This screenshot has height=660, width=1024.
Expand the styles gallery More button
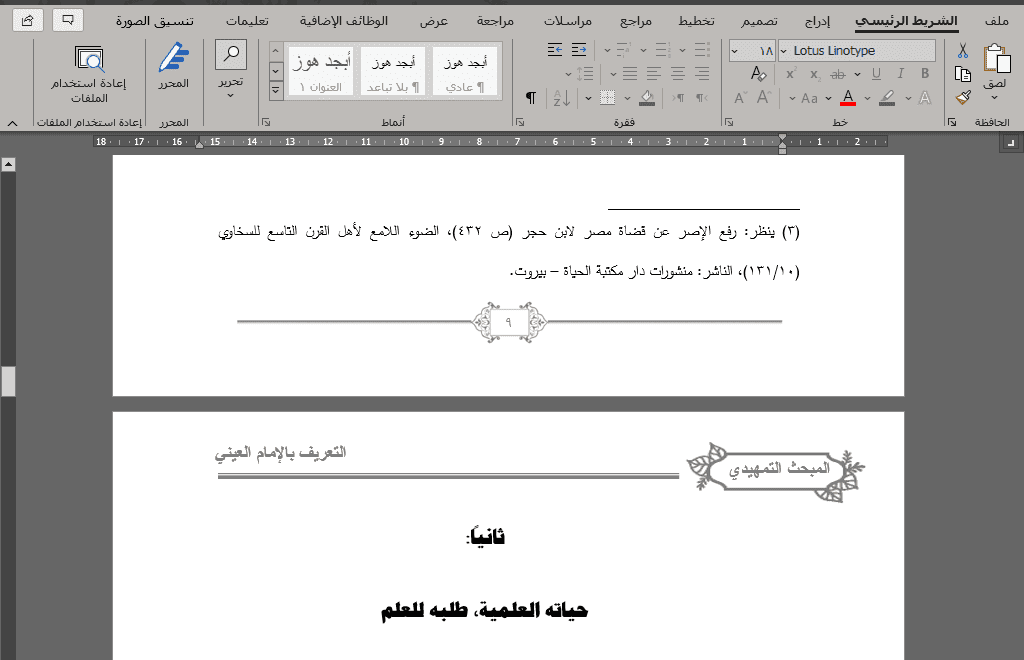[x=276, y=90]
